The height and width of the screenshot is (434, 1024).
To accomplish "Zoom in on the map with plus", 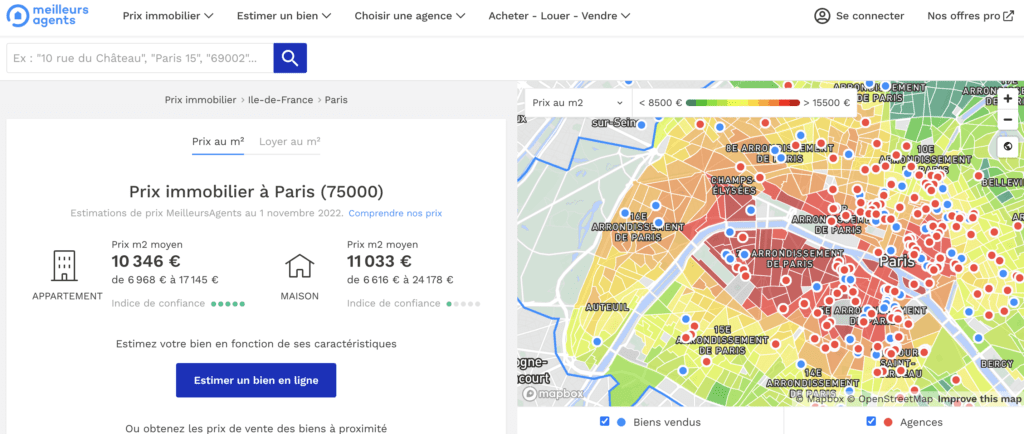I will [x=1008, y=99].
